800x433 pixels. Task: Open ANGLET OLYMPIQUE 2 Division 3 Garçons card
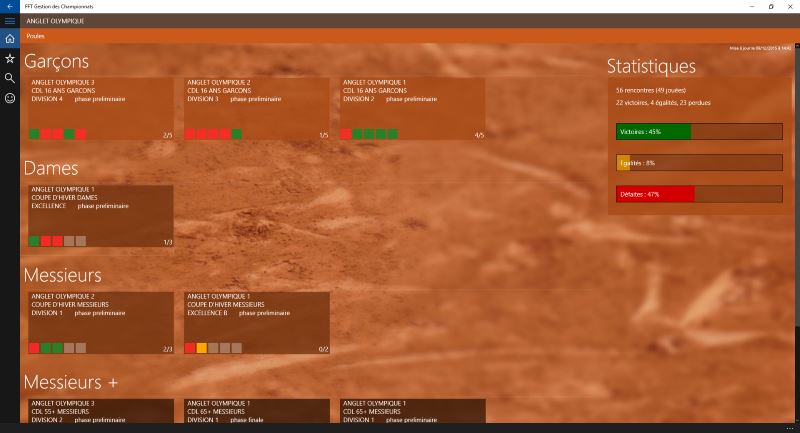(257, 109)
